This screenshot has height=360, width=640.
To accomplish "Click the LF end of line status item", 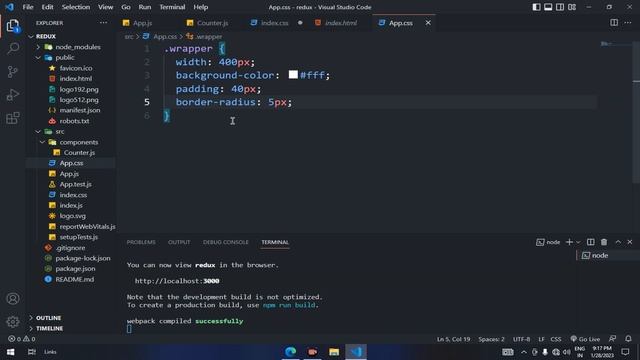I will [541, 339].
